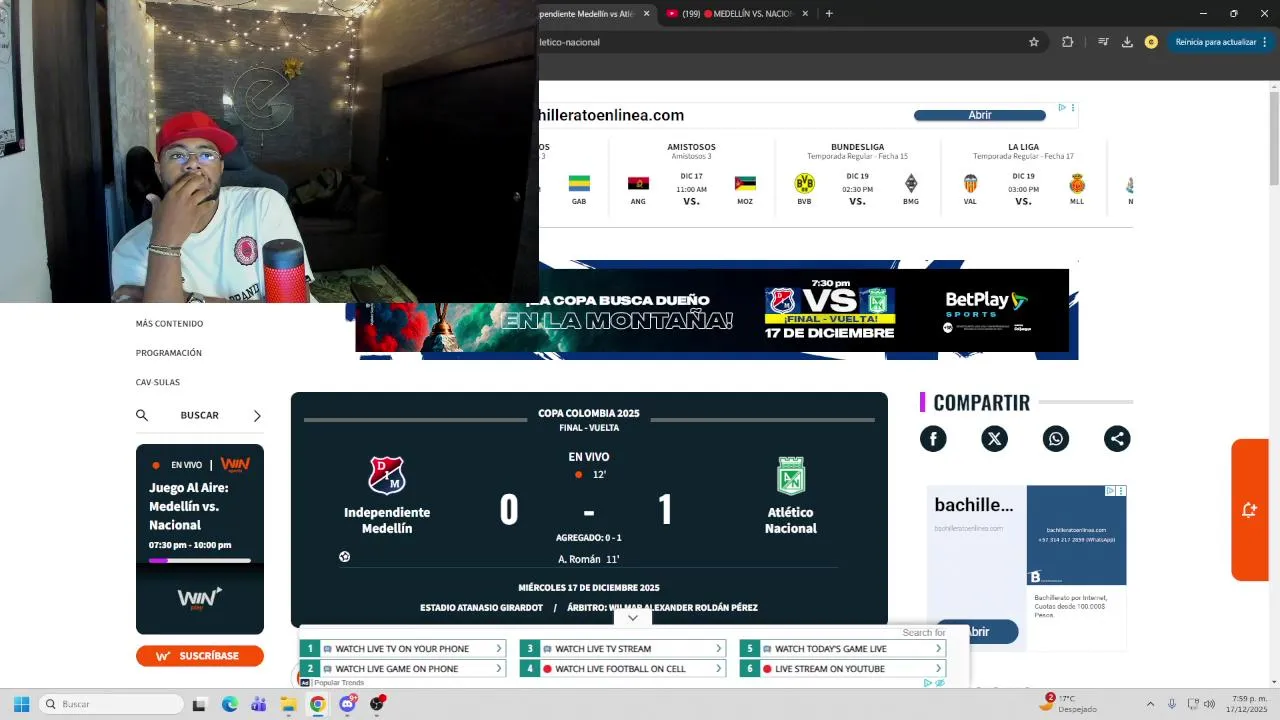Click the Valencia VAL crest
Viewport: 1280px width, 720px height.
click(970, 183)
